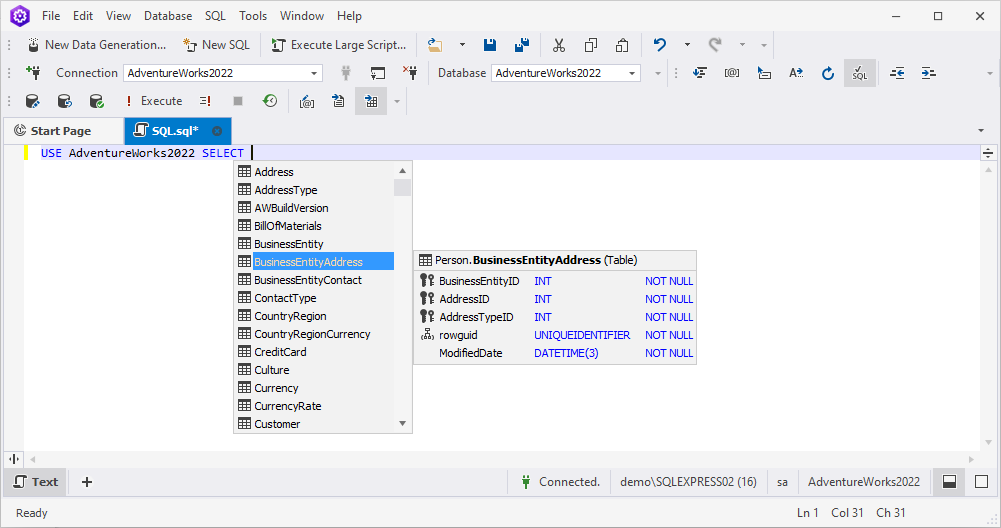This screenshot has width=1001, height=528.
Task: Click the Decrease Indent icon
Action: pyautogui.click(x=897, y=73)
